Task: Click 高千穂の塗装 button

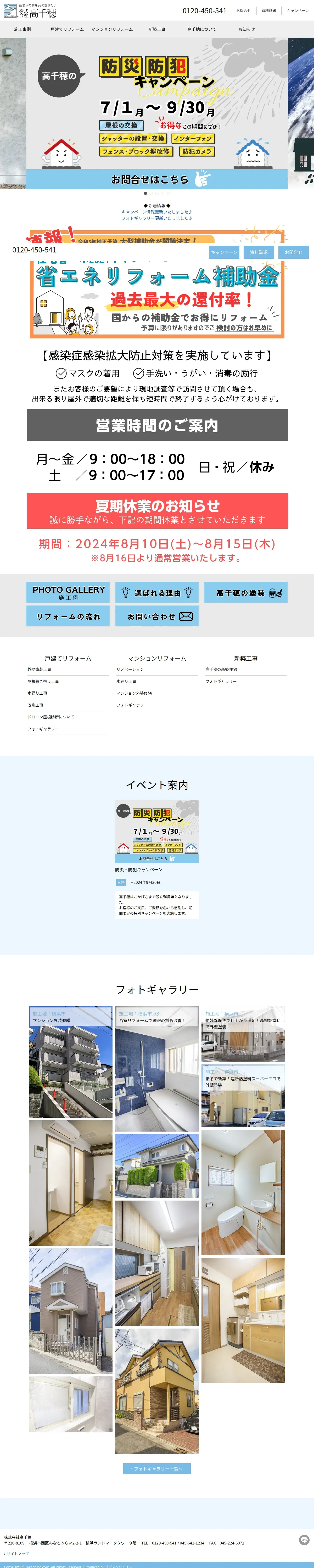Action: (246, 592)
